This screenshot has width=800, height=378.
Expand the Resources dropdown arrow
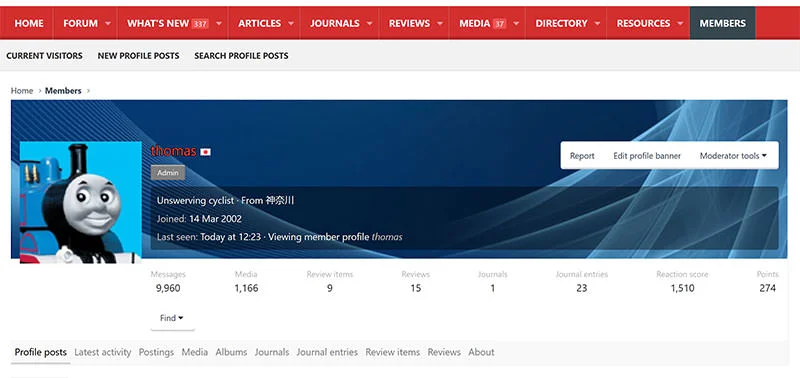(x=680, y=23)
